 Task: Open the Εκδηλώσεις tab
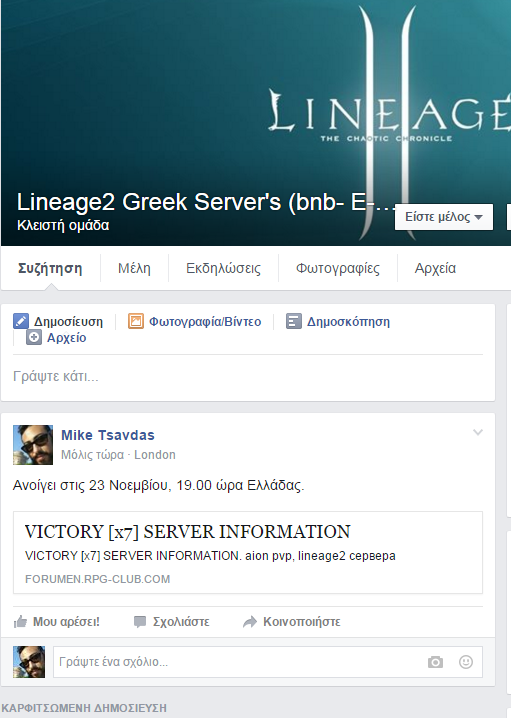coord(223,268)
